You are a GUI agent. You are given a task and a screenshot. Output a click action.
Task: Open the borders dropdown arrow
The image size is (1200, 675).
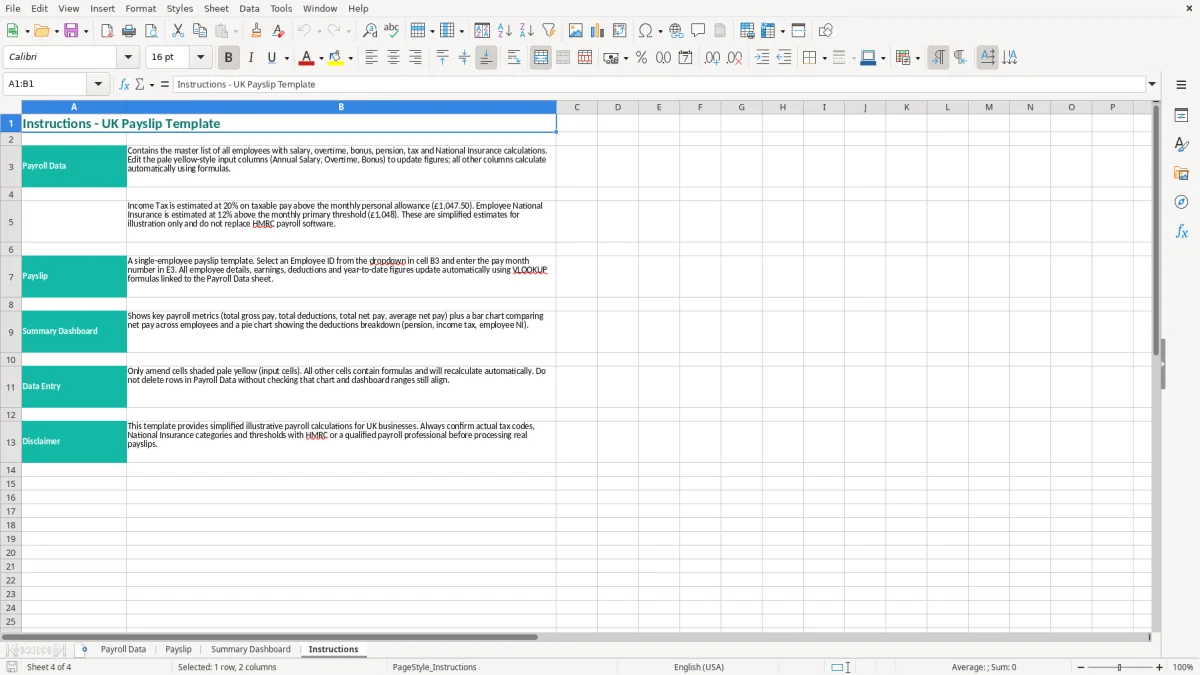tap(824, 58)
